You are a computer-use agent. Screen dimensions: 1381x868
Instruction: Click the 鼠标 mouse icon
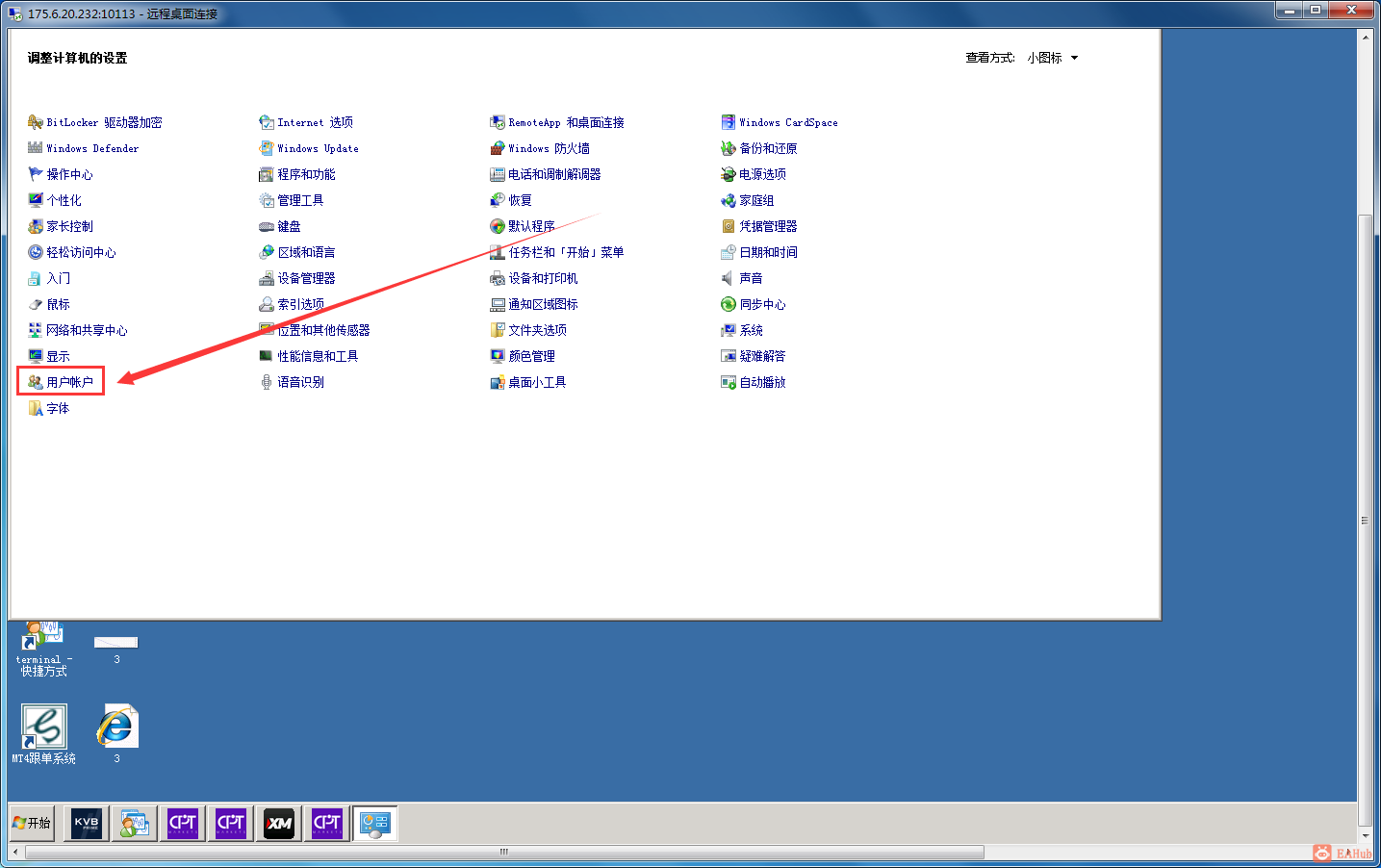[x=36, y=304]
